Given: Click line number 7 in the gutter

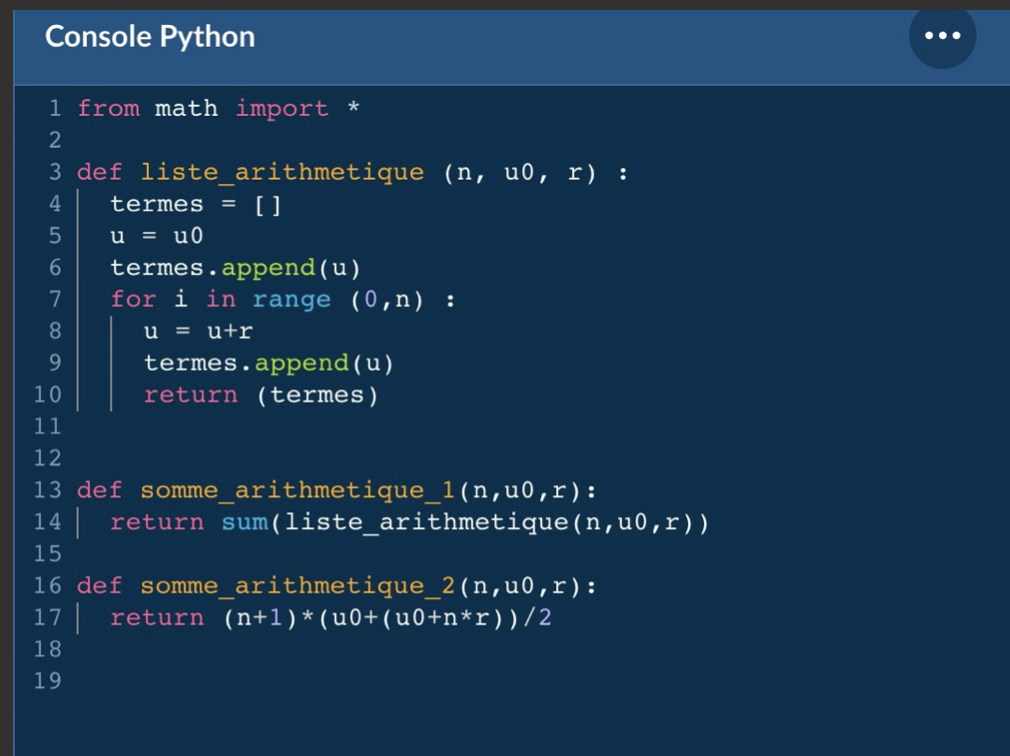Looking at the screenshot, I should 55,299.
